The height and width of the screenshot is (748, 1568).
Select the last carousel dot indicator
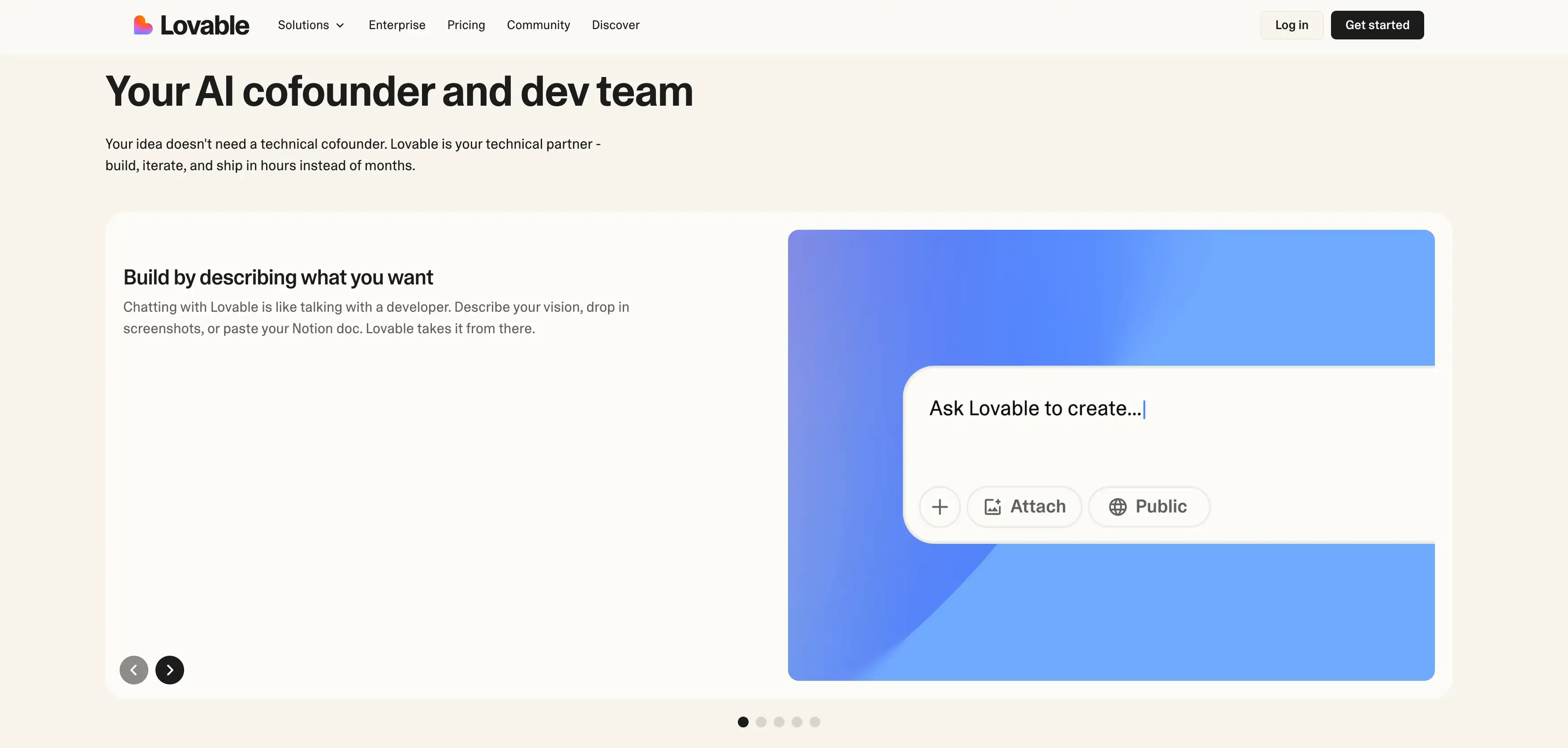coord(814,722)
